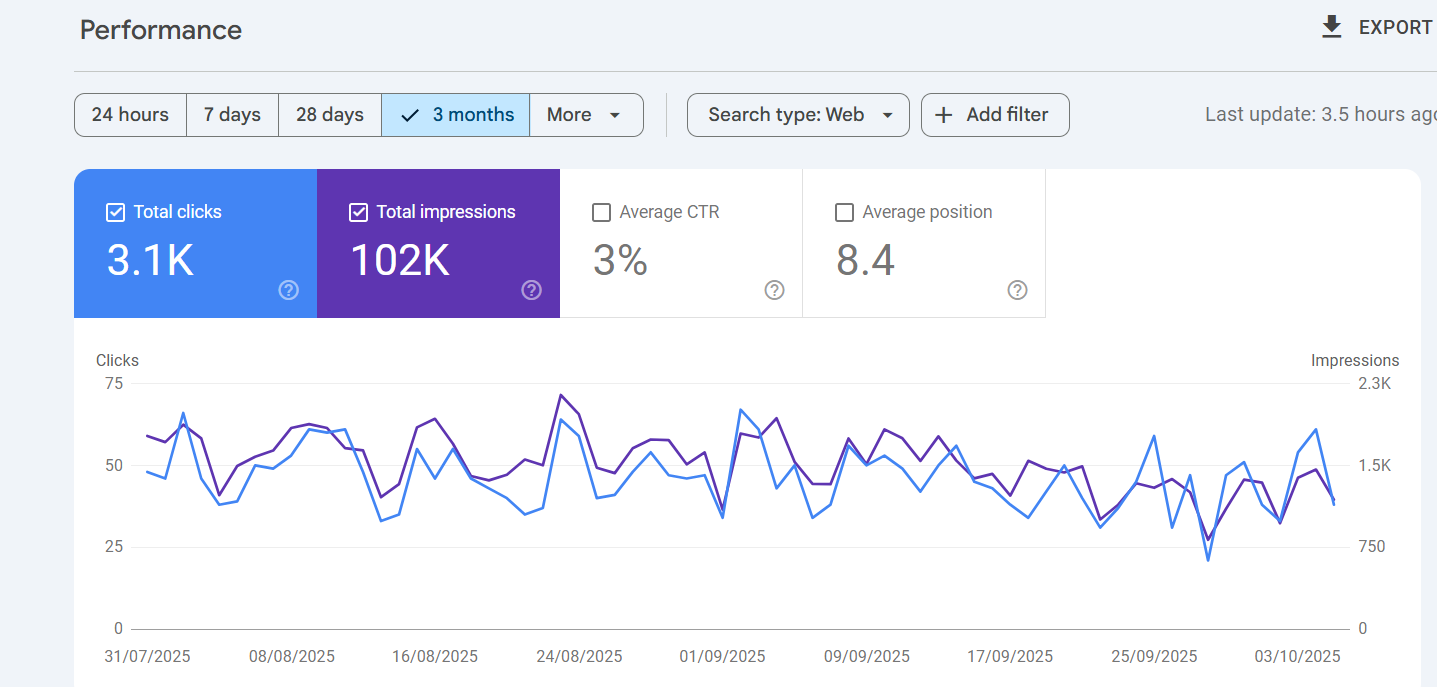Image resolution: width=1437 pixels, height=687 pixels.
Task: Uncheck the Total impressions checkbox
Action: (358, 212)
